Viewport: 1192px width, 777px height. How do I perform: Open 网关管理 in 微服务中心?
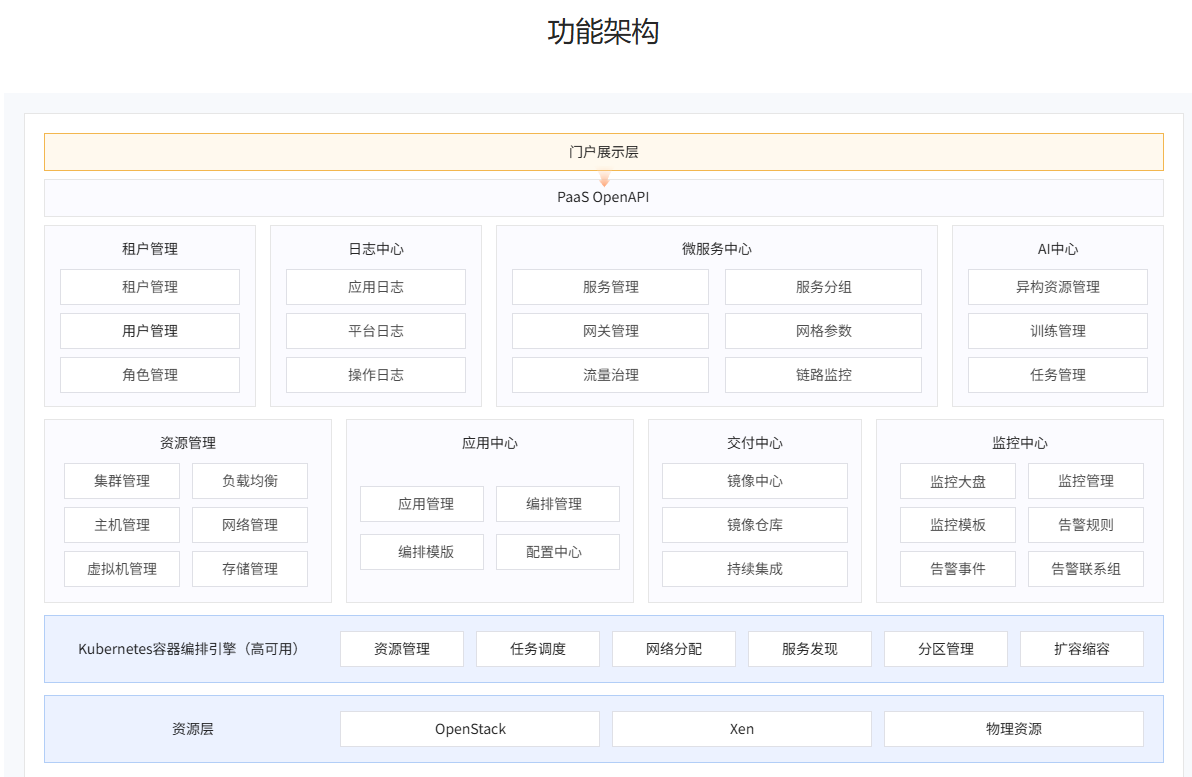click(610, 331)
